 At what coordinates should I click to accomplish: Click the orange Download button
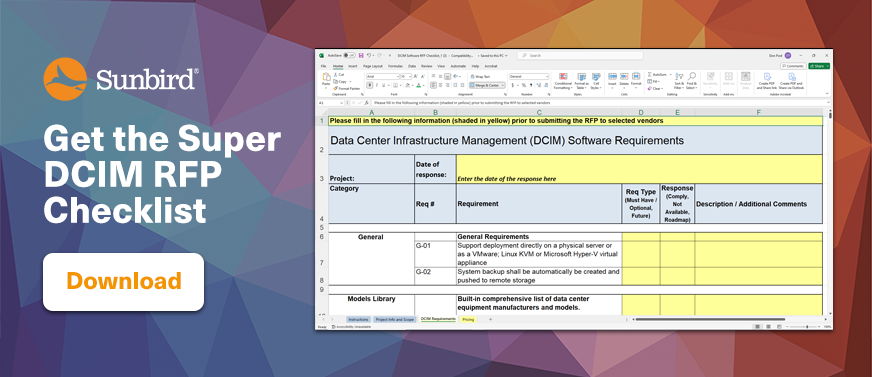pyautogui.click(x=123, y=281)
